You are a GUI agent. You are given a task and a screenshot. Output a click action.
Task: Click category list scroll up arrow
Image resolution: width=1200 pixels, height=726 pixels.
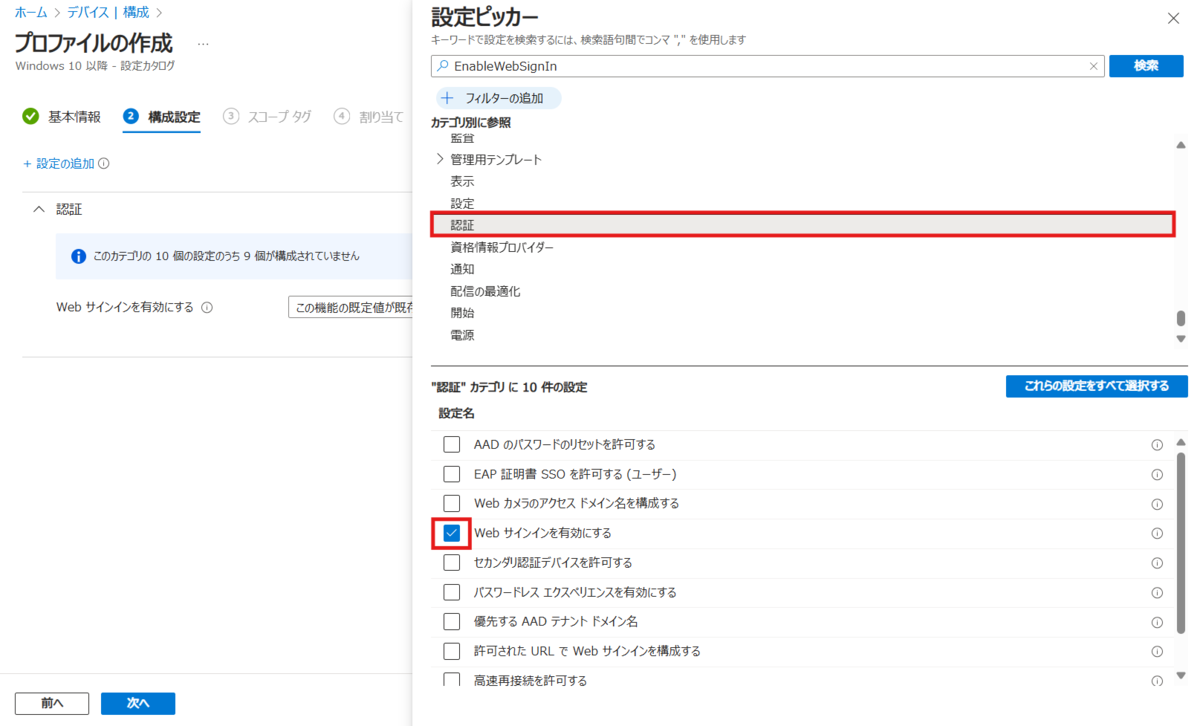click(x=1181, y=145)
